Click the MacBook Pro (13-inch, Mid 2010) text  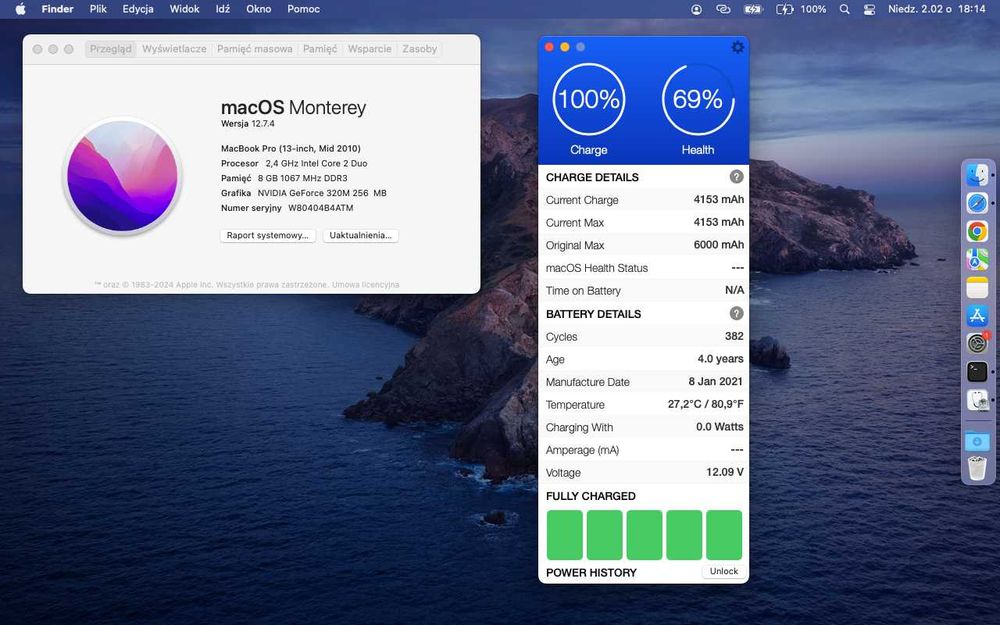tap(291, 149)
